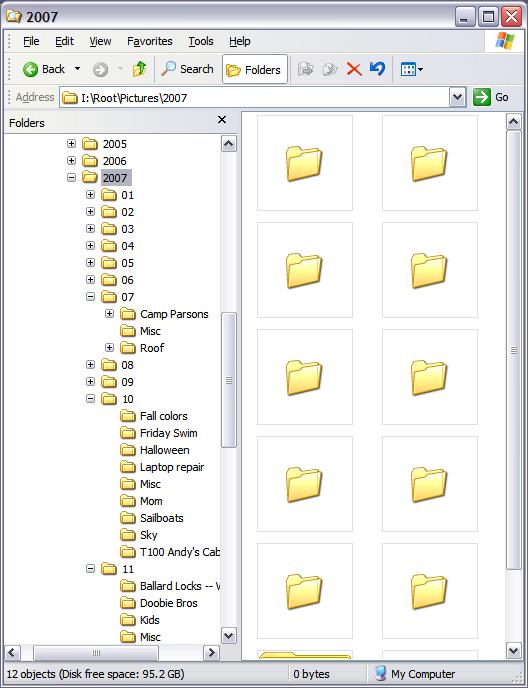Open the File menu
The height and width of the screenshot is (688, 528).
pyautogui.click(x=31, y=41)
